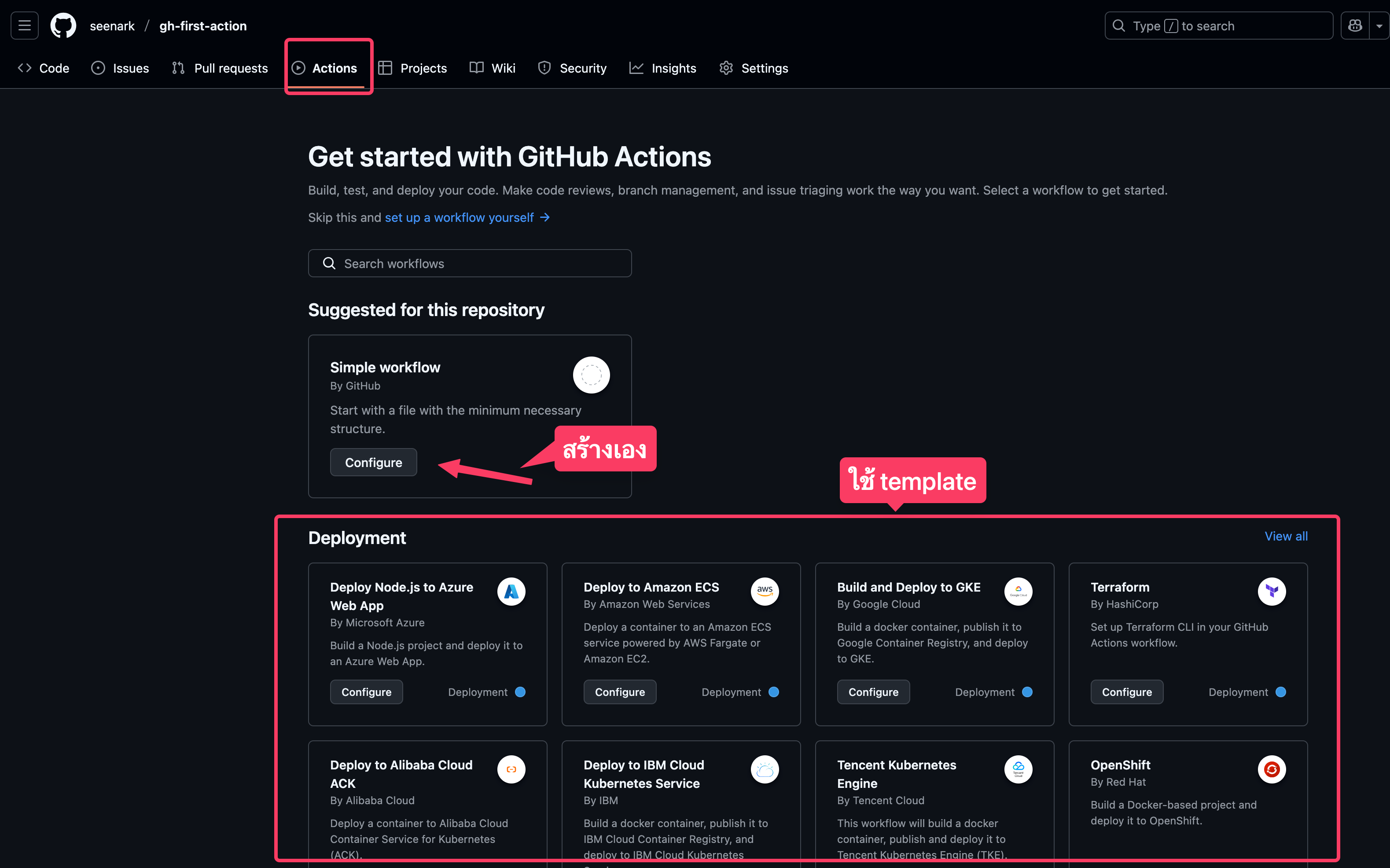Click the AWS logo icon
This screenshot has height=868, width=1390.
pos(765,591)
